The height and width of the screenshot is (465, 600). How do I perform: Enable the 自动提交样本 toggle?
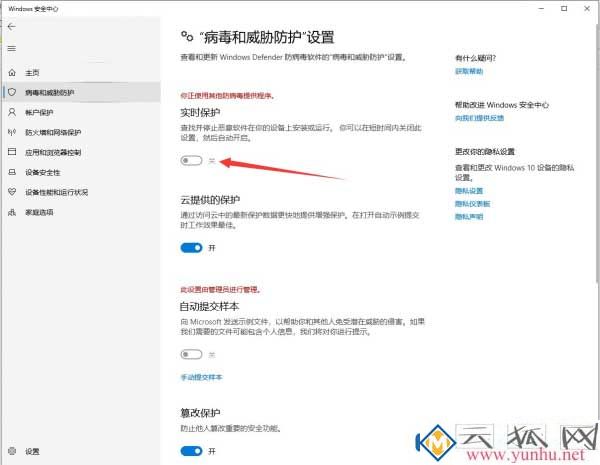[191, 354]
